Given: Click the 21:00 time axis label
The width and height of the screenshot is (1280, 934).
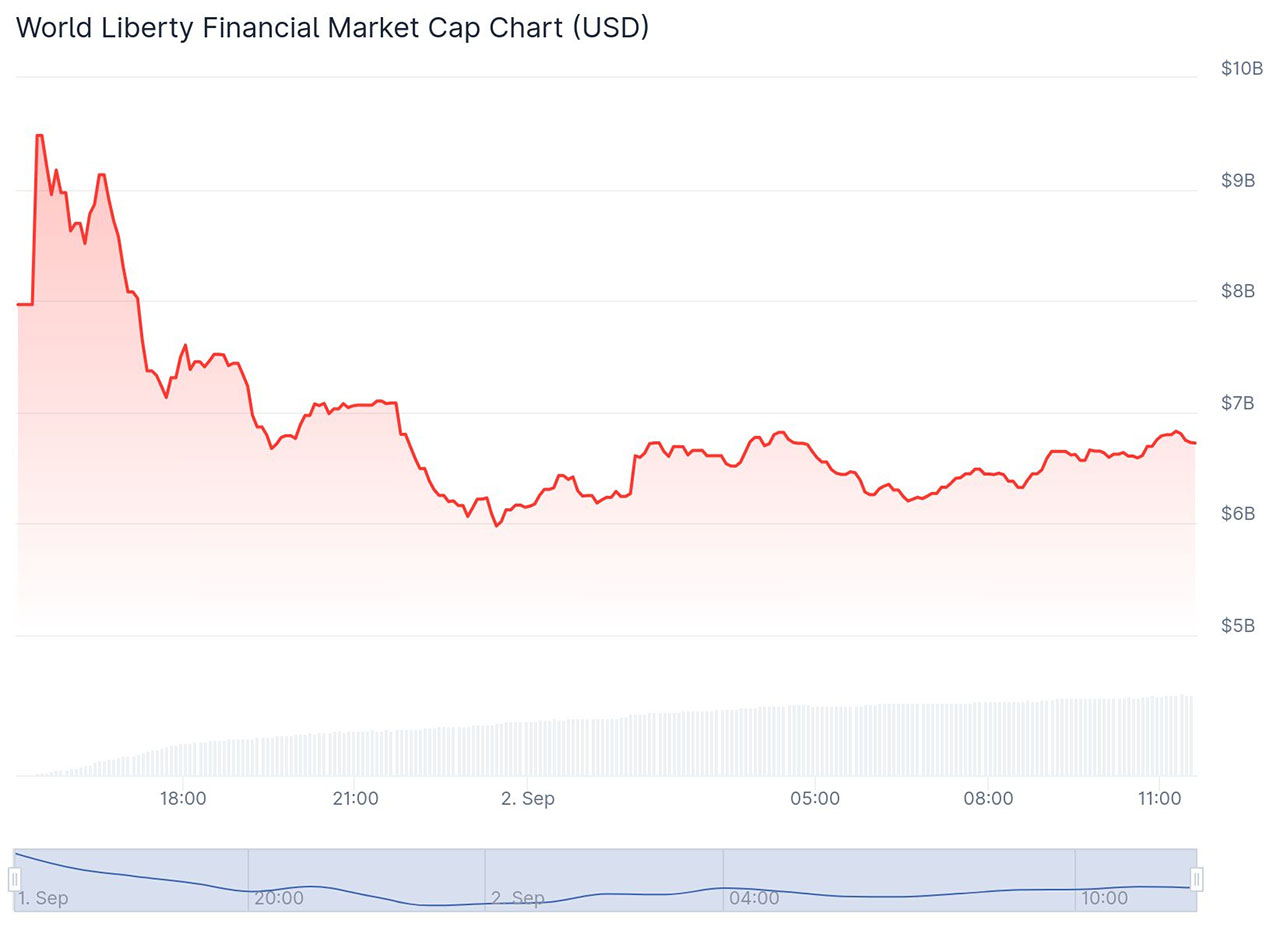Looking at the screenshot, I should 355,799.
